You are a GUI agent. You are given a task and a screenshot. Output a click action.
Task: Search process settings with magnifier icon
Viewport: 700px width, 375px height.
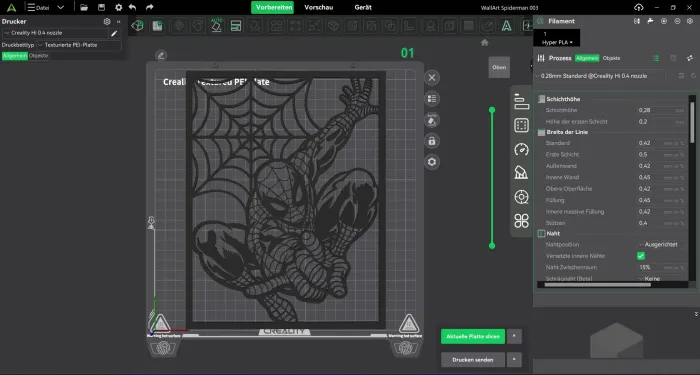coord(693,76)
